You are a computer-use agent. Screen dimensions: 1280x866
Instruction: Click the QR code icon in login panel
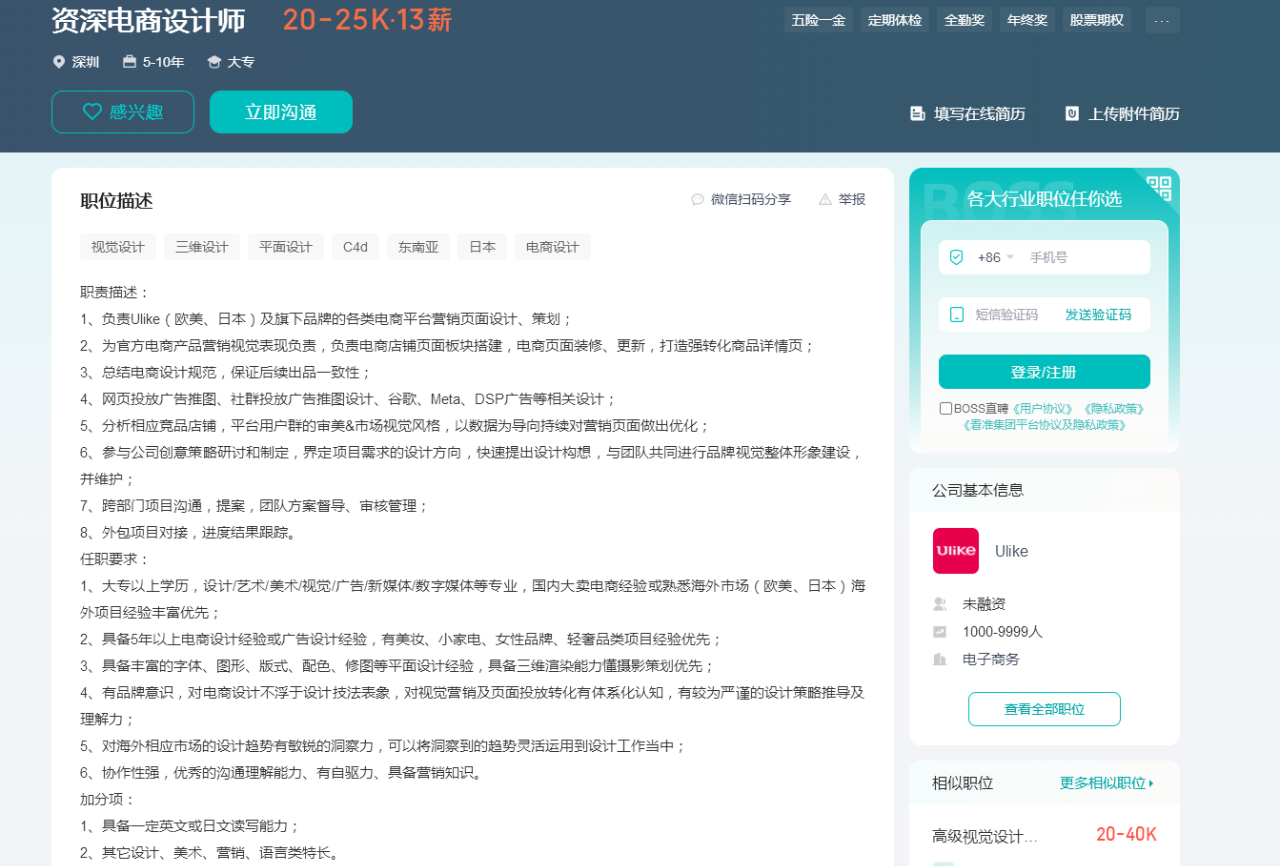(1158, 188)
